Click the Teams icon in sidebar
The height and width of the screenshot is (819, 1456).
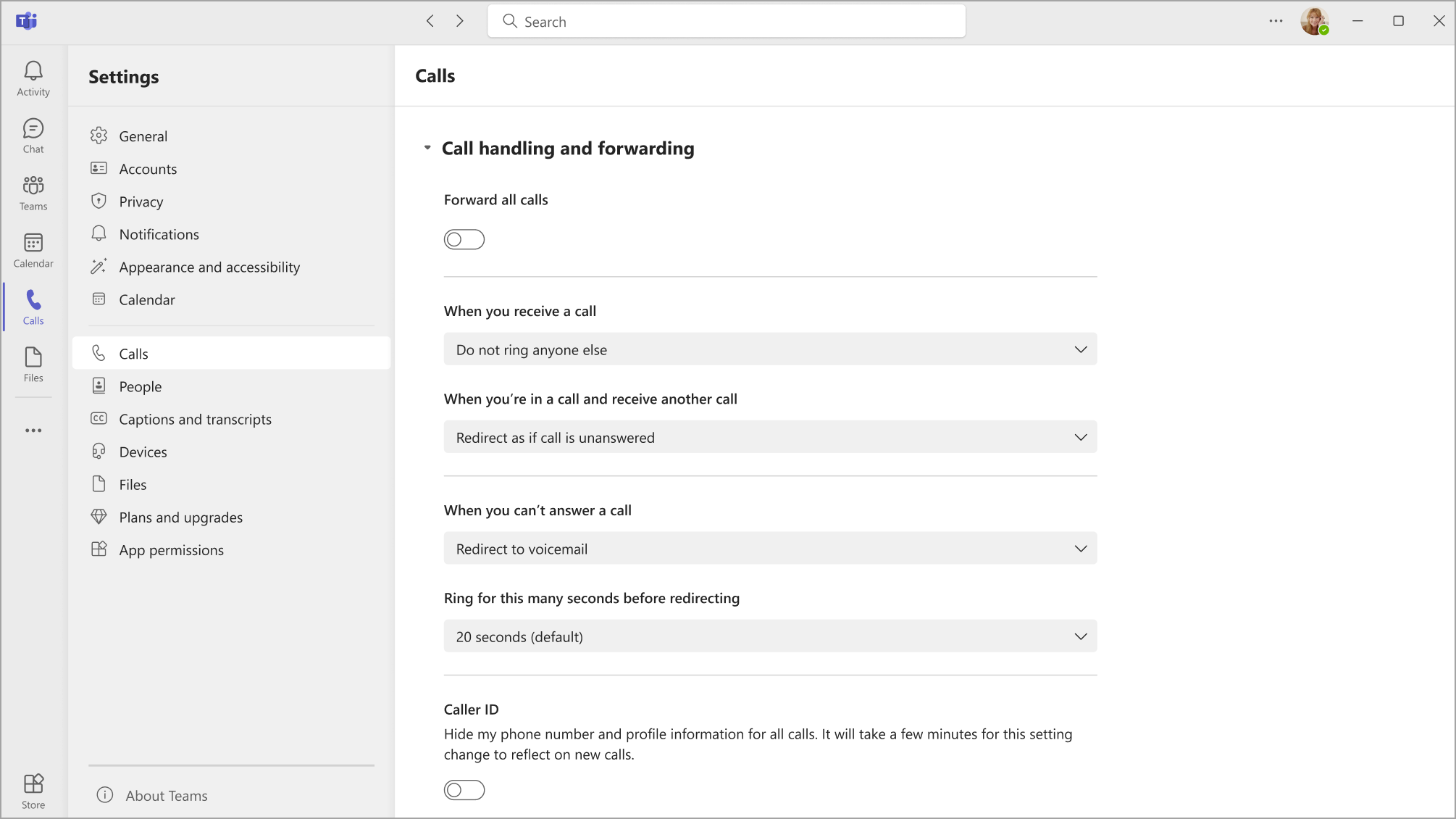(x=33, y=192)
